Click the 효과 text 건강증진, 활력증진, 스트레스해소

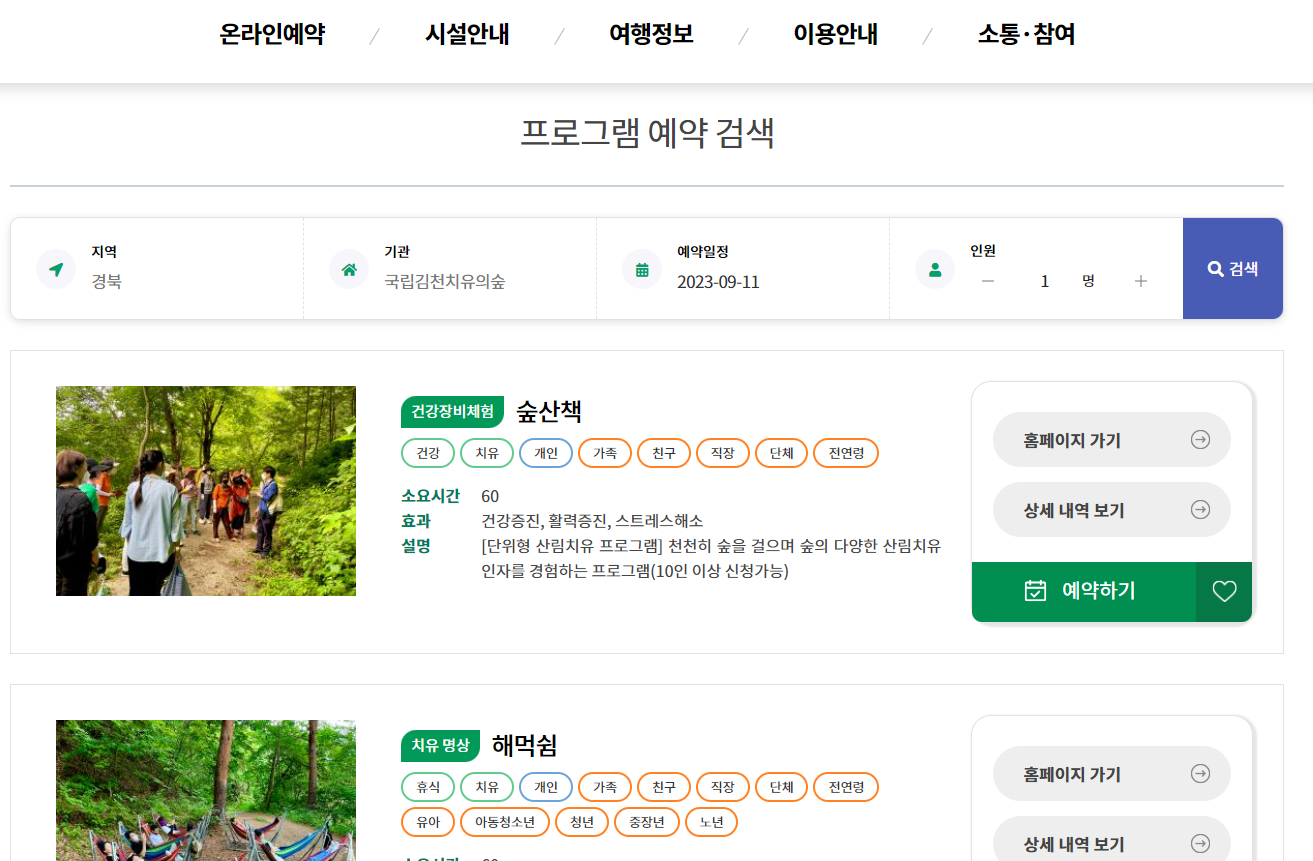(x=592, y=521)
